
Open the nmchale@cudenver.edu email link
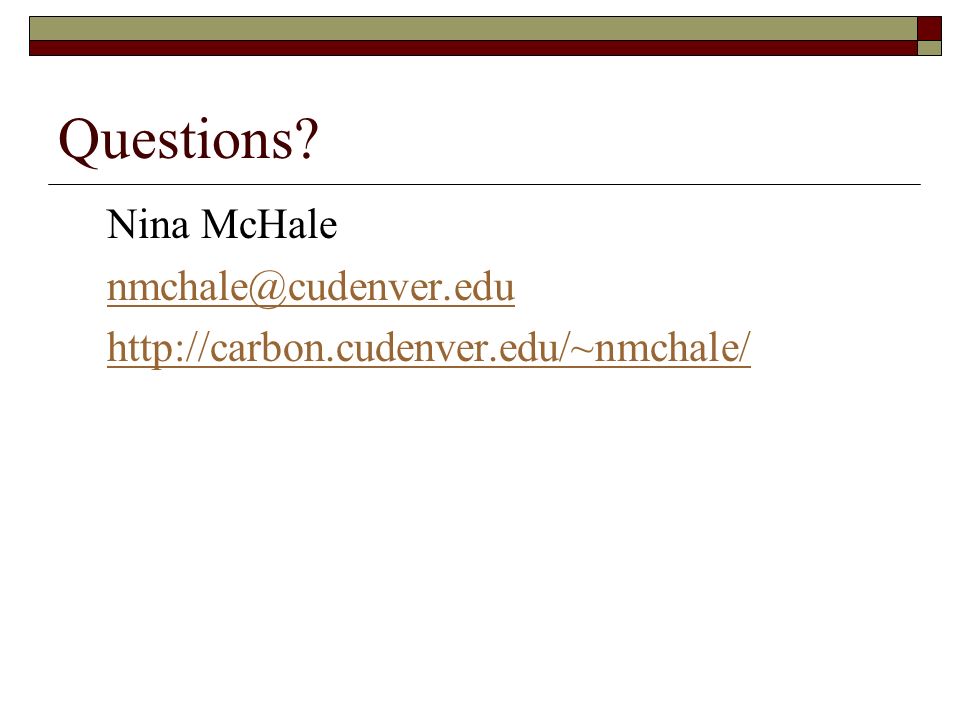pos(310,287)
